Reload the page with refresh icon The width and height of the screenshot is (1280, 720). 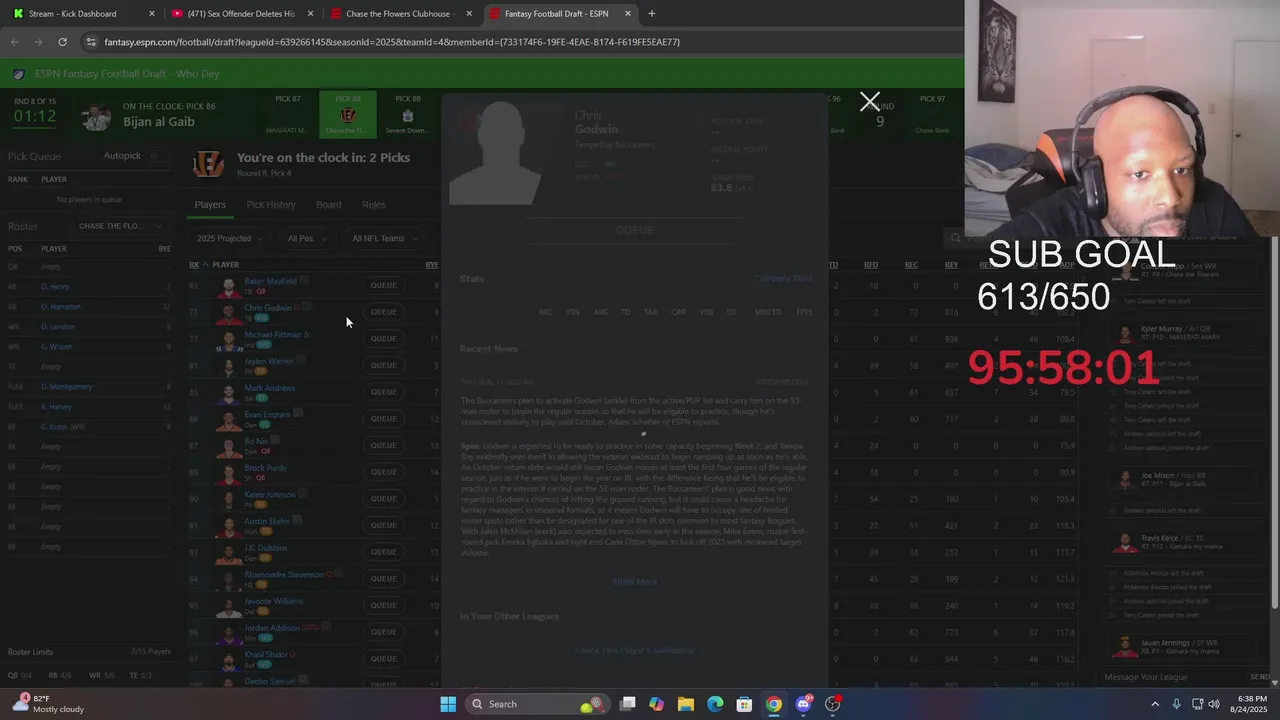62,42
